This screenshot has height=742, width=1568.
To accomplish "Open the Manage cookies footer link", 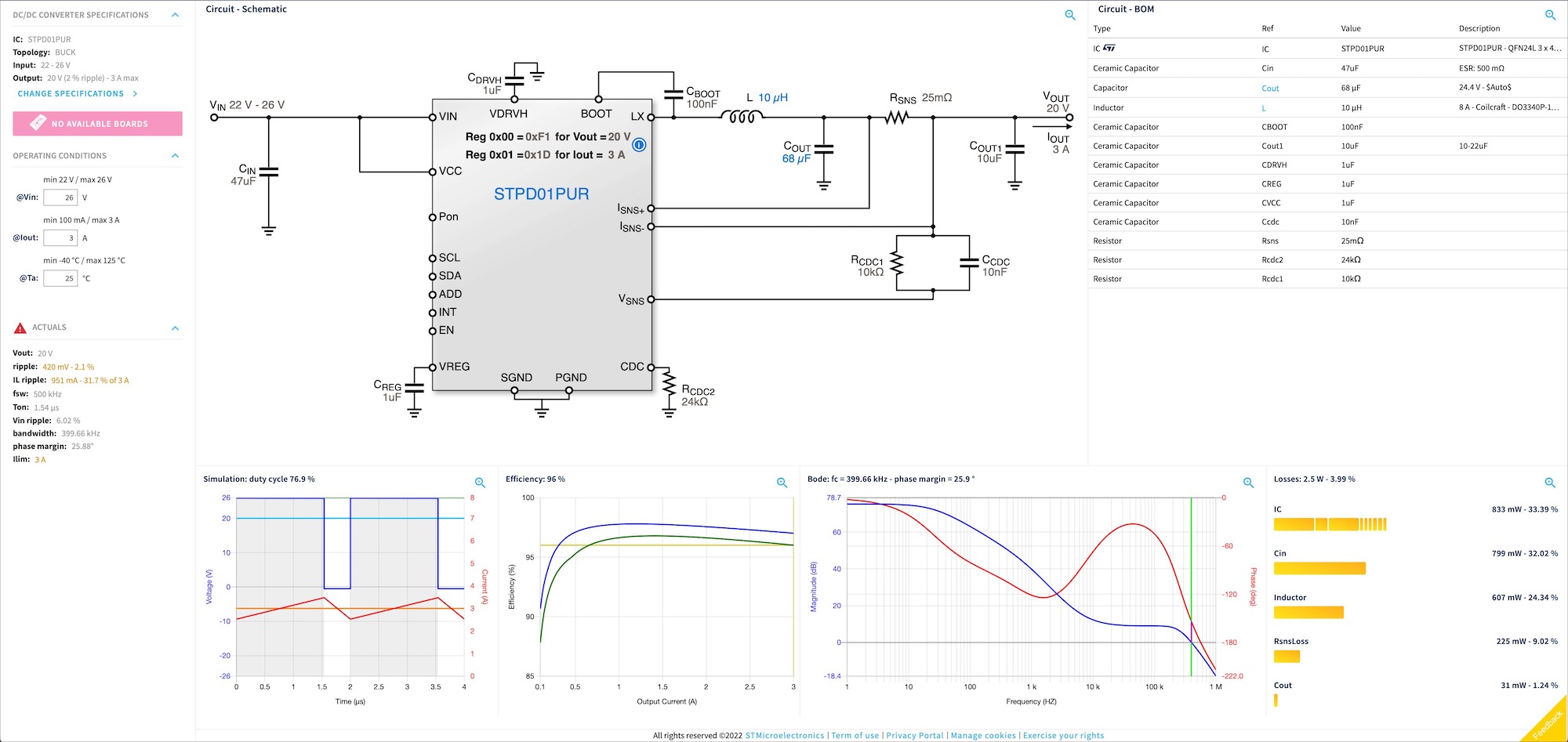I will pyautogui.click(x=983, y=736).
